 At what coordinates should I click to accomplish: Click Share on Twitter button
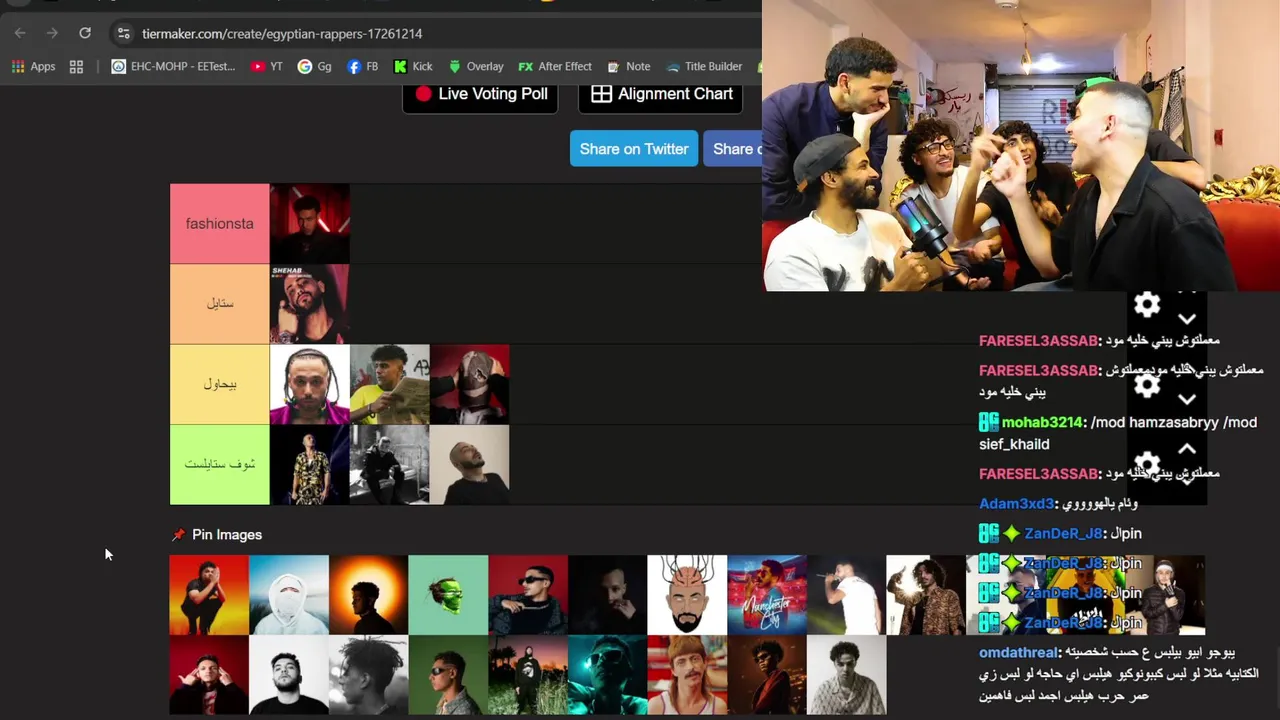[634, 149]
